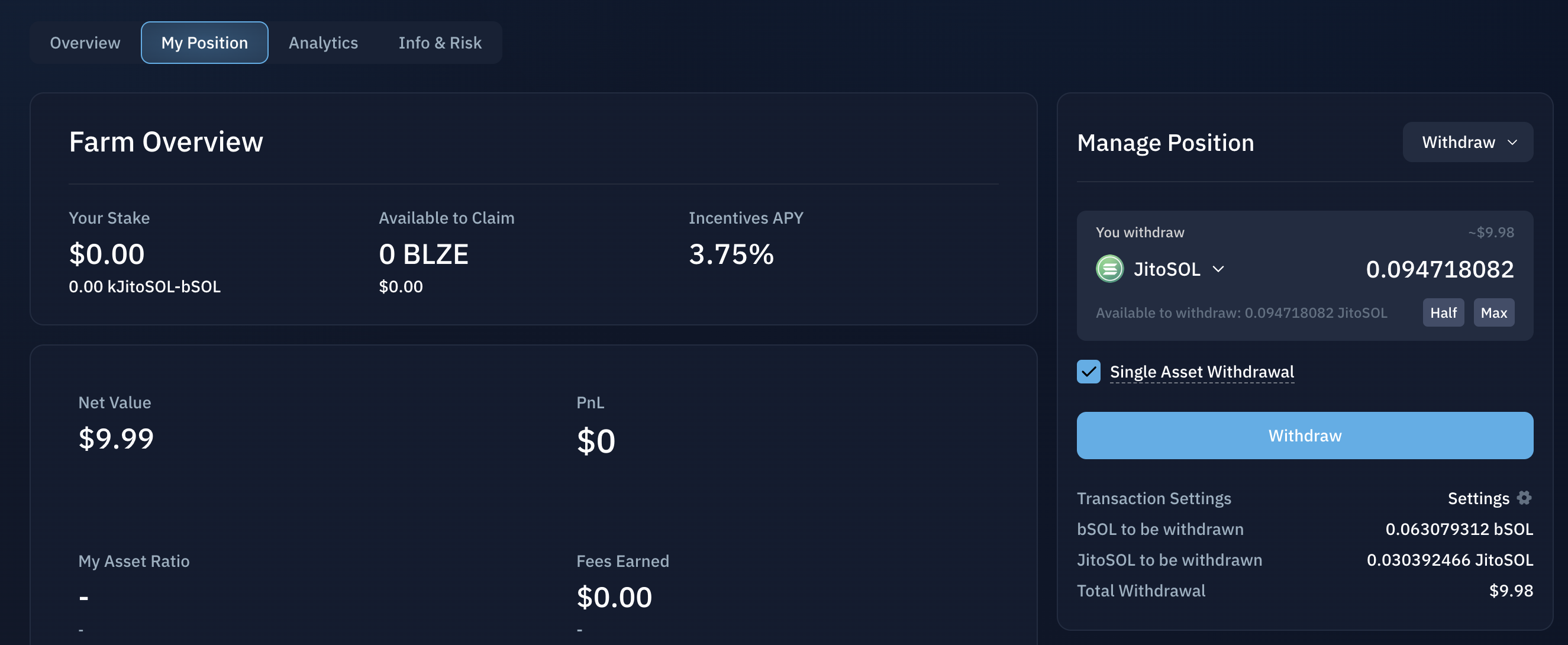Screen dimensions: 1568x645
Task: Click the Single Asset Withdrawal label
Action: pyautogui.click(x=1202, y=371)
